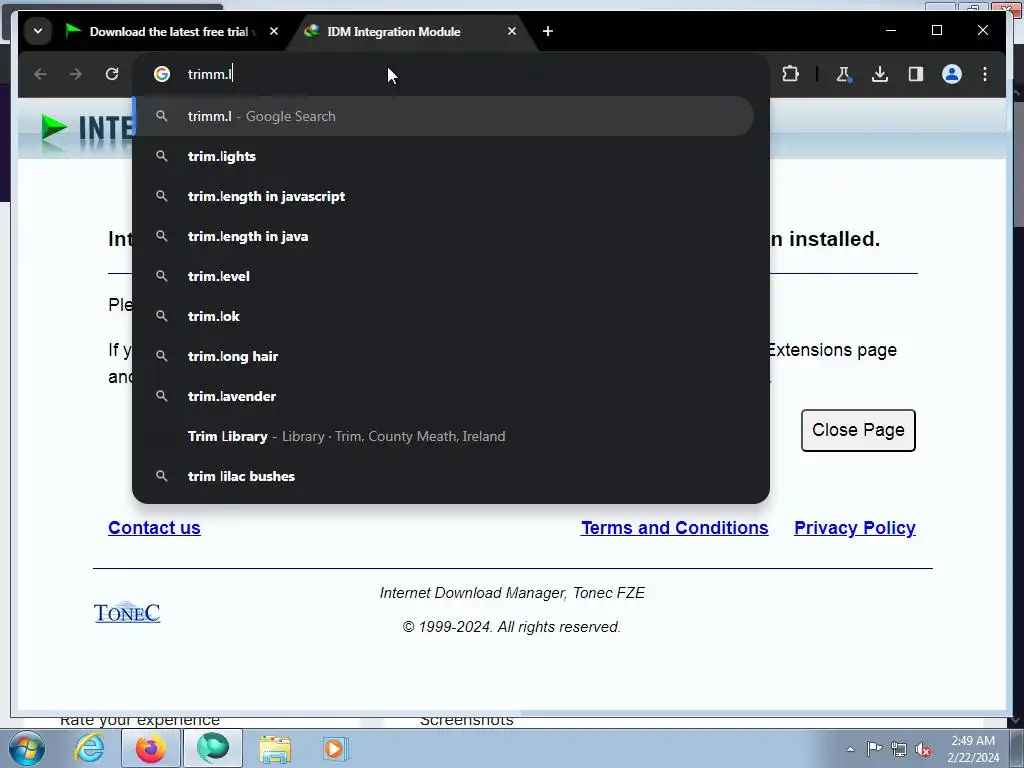Open the profile avatar menu
Viewport: 1024px width, 768px height.
click(952, 74)
